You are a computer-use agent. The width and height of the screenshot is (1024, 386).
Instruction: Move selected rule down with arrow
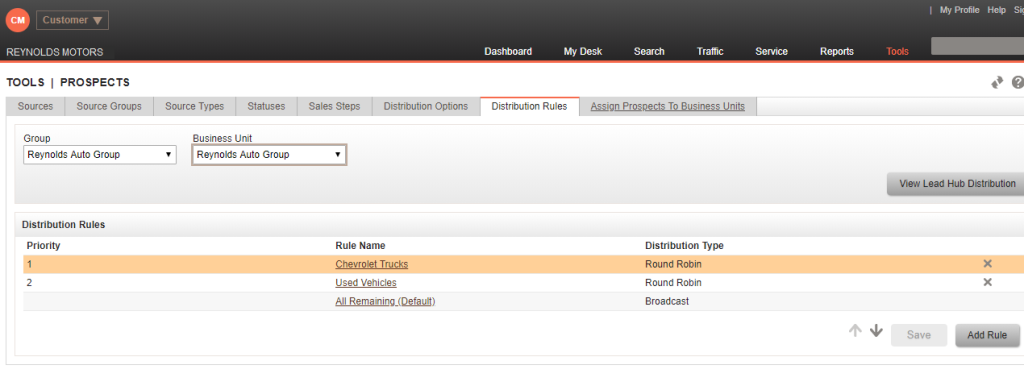pyautogui.click(x=876, y=331)
